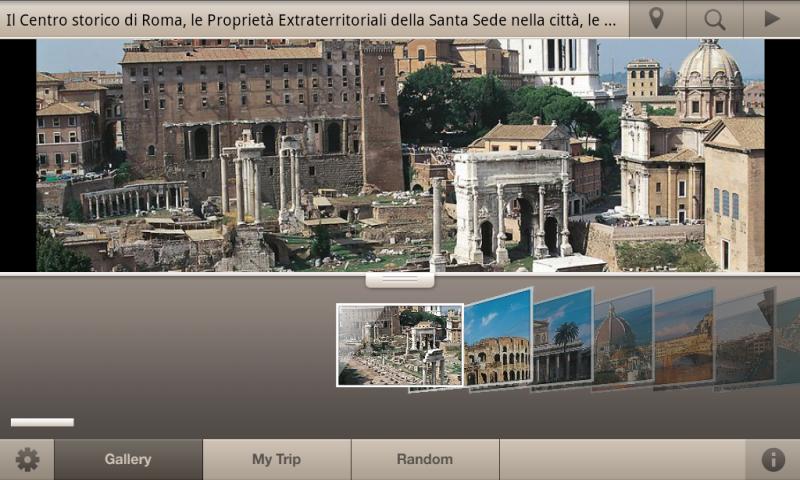Choose the Florence cathedral dome thumbnail
Viewport: 800px width, 480px height.
[x=623, y=340]
